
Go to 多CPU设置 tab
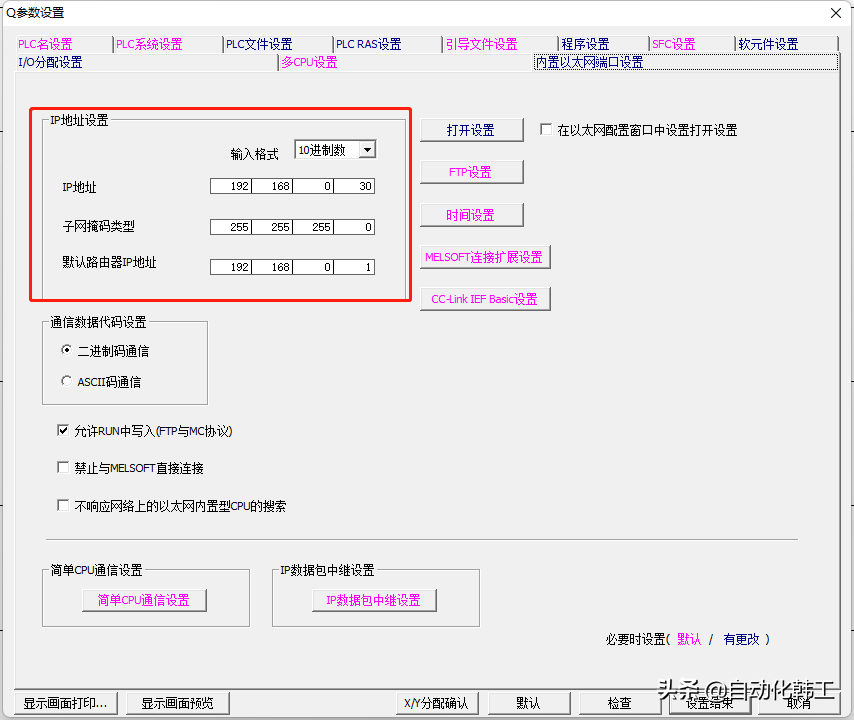click(309, 62)
